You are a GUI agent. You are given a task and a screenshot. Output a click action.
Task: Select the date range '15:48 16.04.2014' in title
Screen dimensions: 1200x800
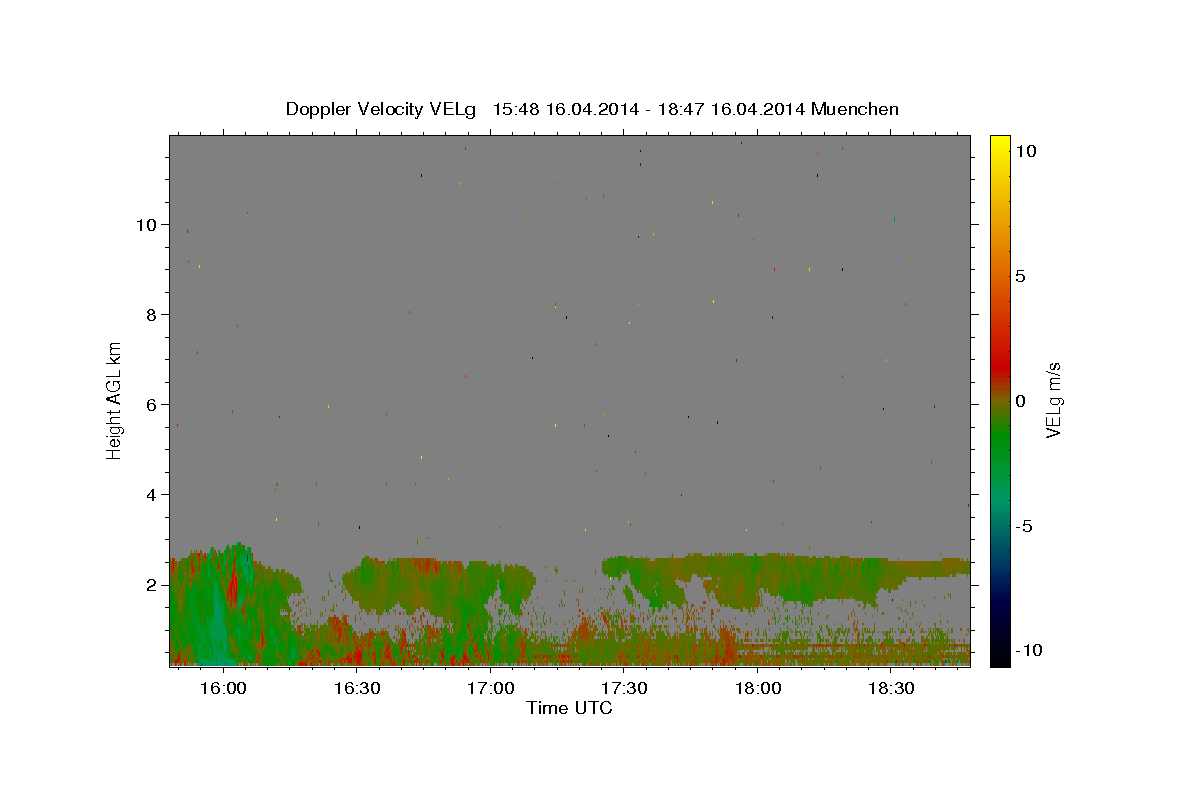point(563,109)
